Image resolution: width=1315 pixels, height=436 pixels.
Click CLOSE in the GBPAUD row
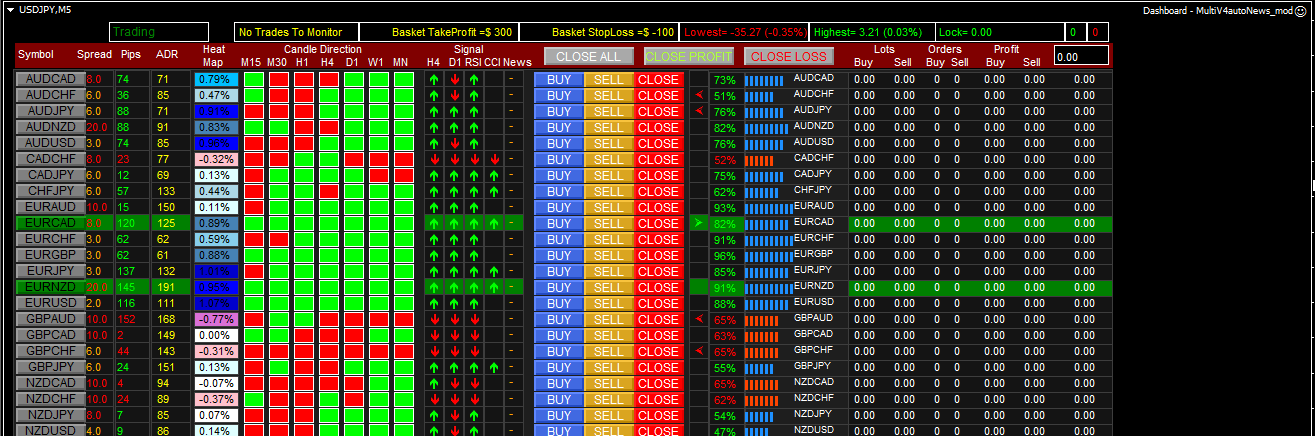[658, 319]
